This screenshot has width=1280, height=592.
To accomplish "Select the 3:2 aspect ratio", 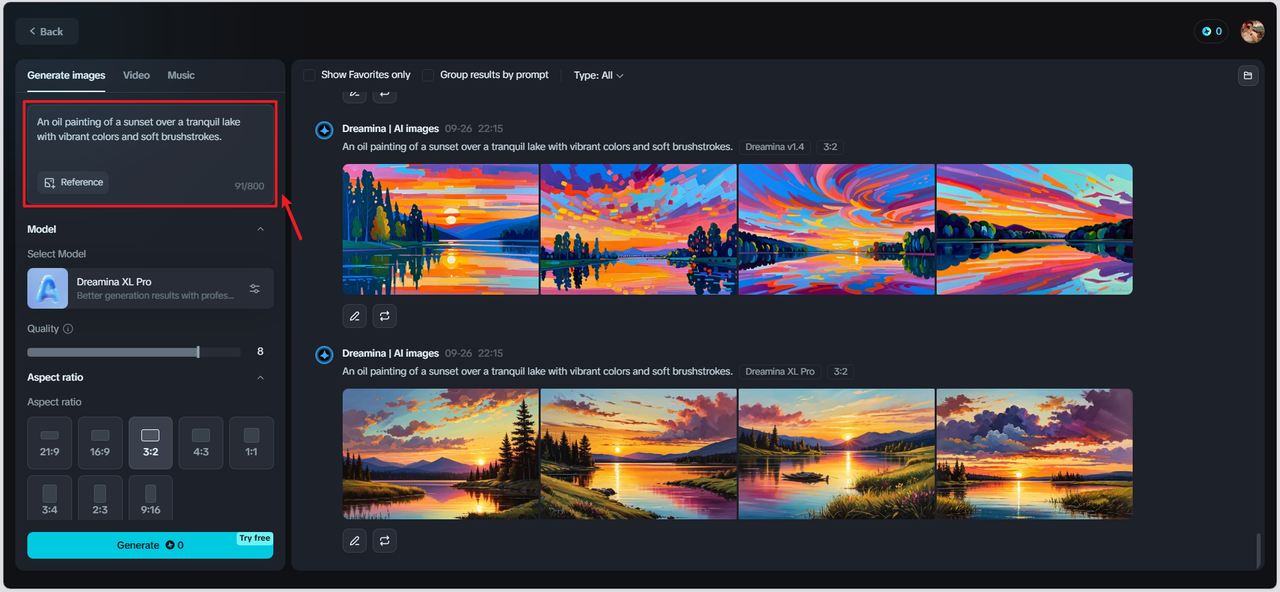I will (150, 443).
